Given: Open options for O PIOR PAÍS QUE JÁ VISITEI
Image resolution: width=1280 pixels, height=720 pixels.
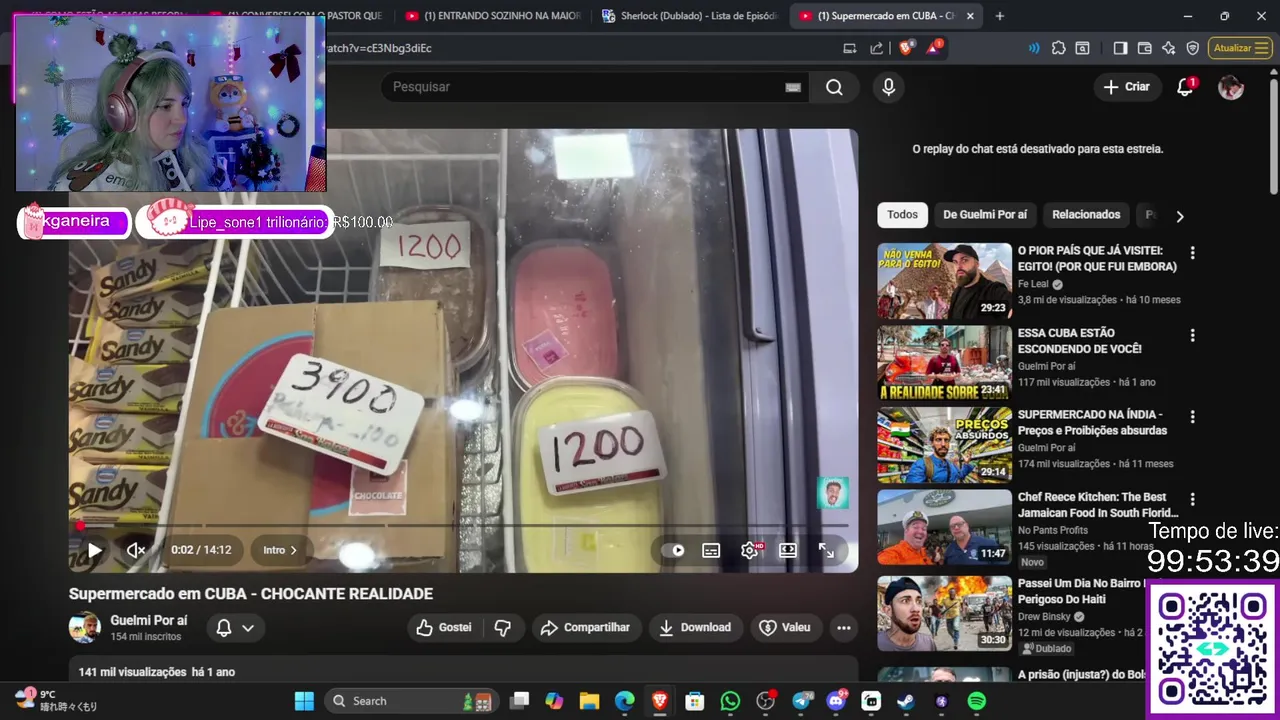Looking at the screenshot, I should (x=1192, y=252).
